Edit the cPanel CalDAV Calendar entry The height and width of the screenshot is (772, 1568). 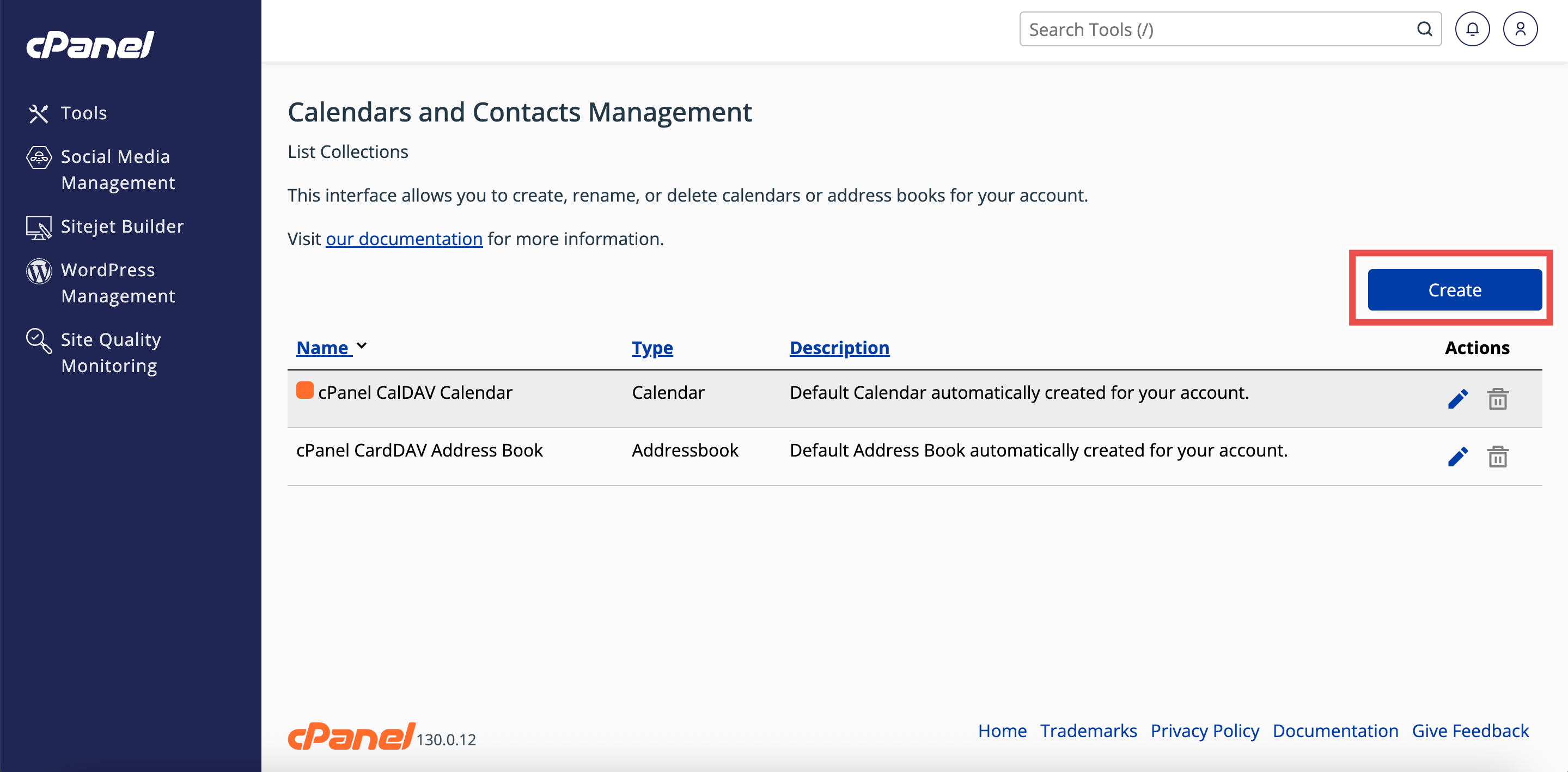(1458, 399)
